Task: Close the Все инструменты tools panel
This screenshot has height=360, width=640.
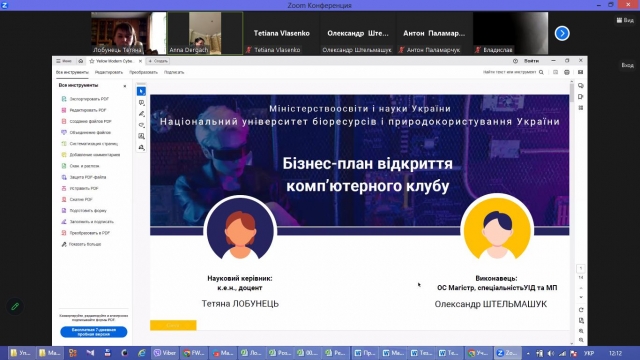Action: point(125,86)
